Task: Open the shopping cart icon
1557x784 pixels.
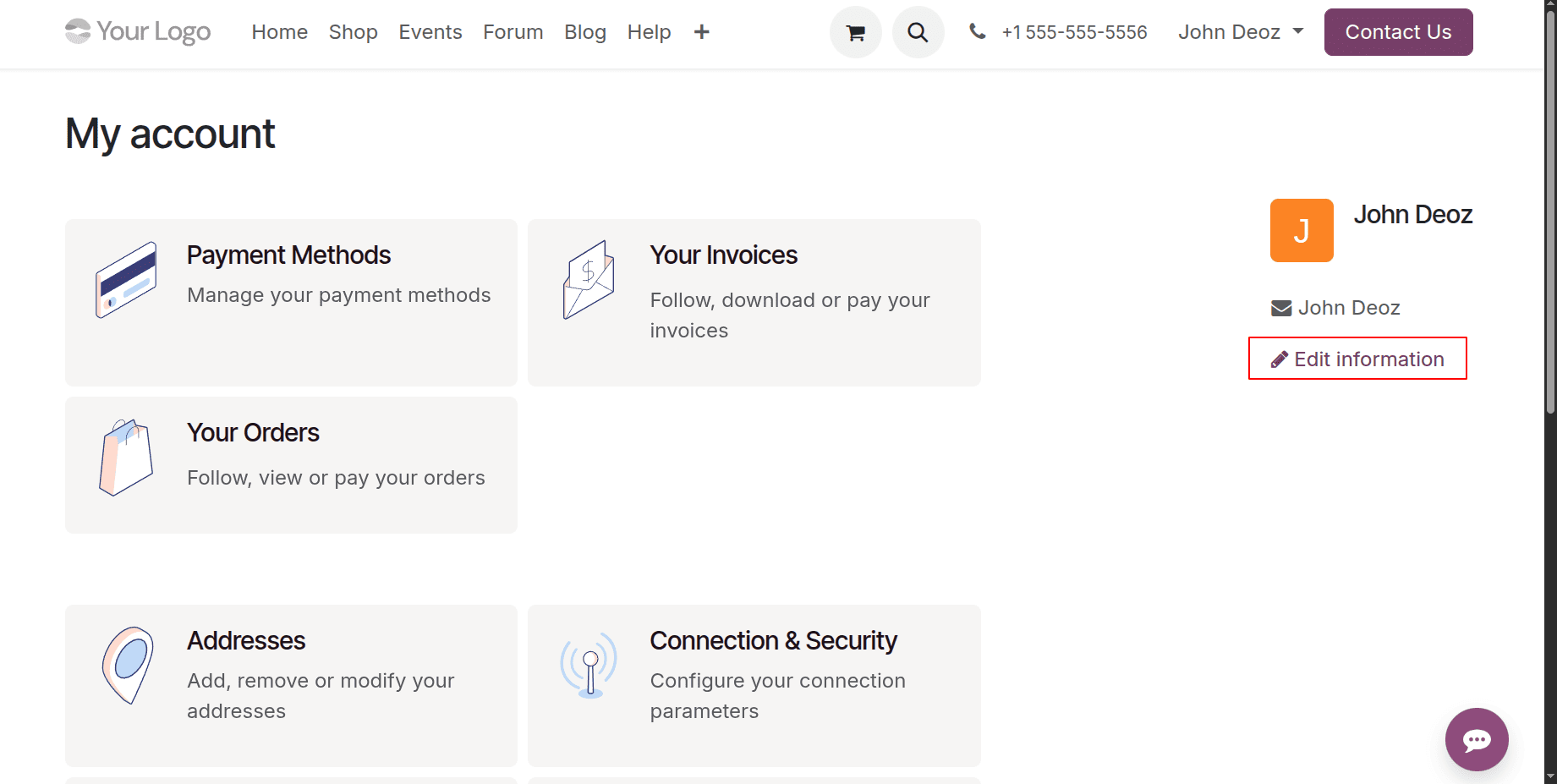Action: pyautogui.click(x=855, y=32)
